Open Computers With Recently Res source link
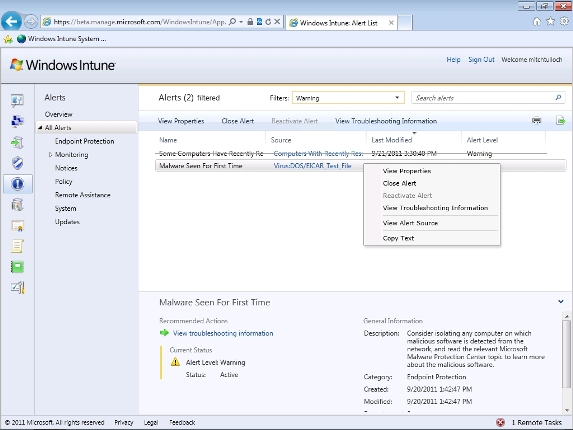Screen dimensions: 573x430 (x=318, y=153)
